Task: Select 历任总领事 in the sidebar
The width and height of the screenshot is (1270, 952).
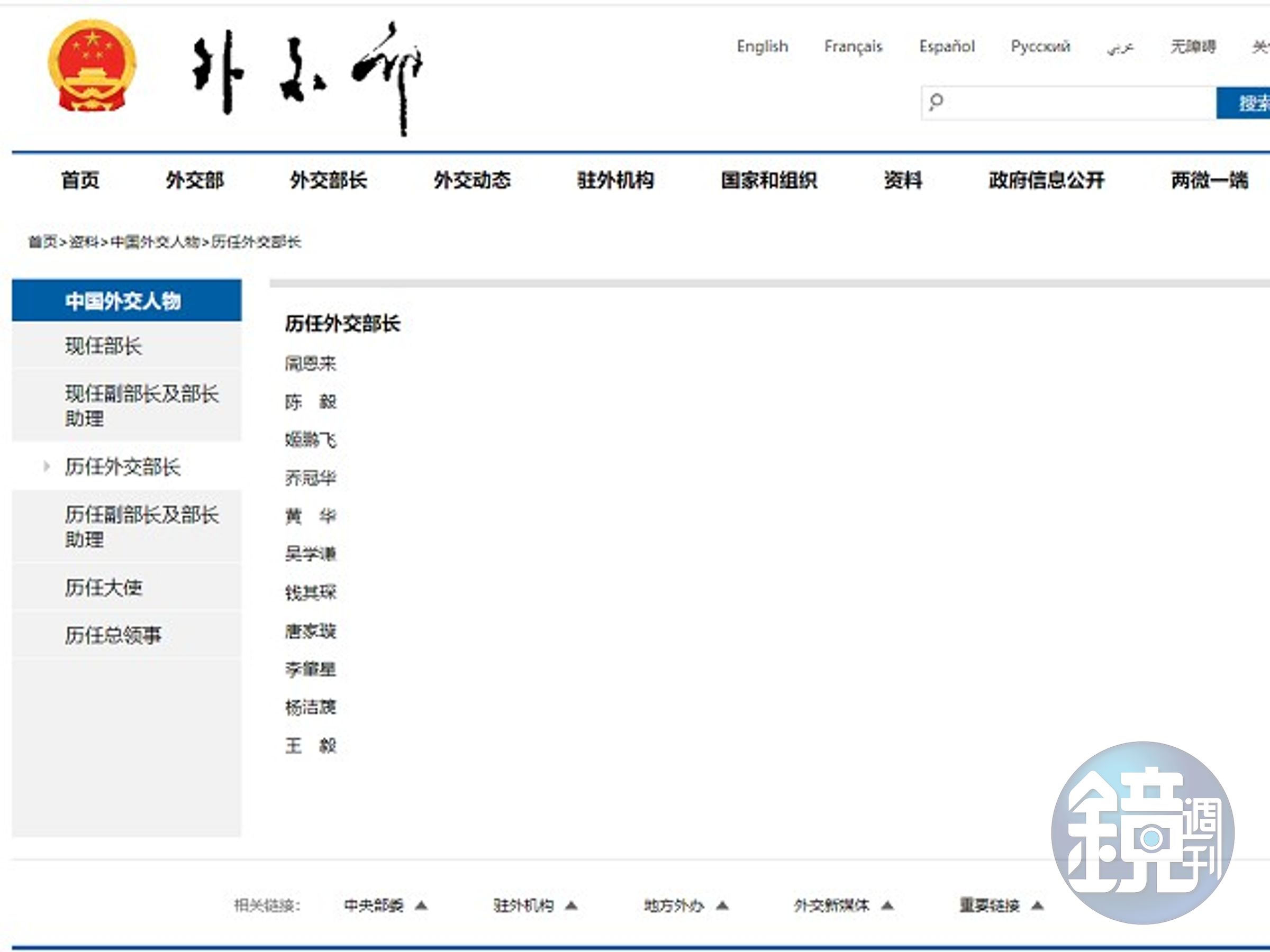Action: click(127, 635)
